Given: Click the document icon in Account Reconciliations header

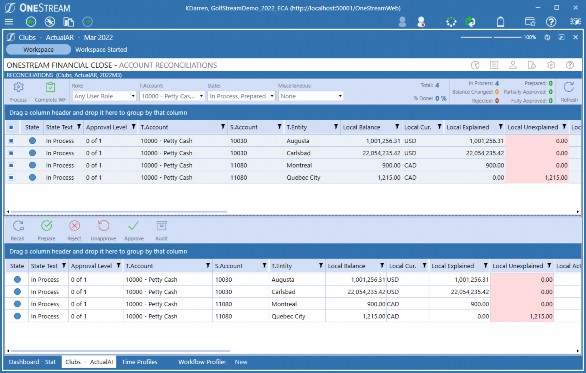Looking at the screenshot, I should point(531,65).
